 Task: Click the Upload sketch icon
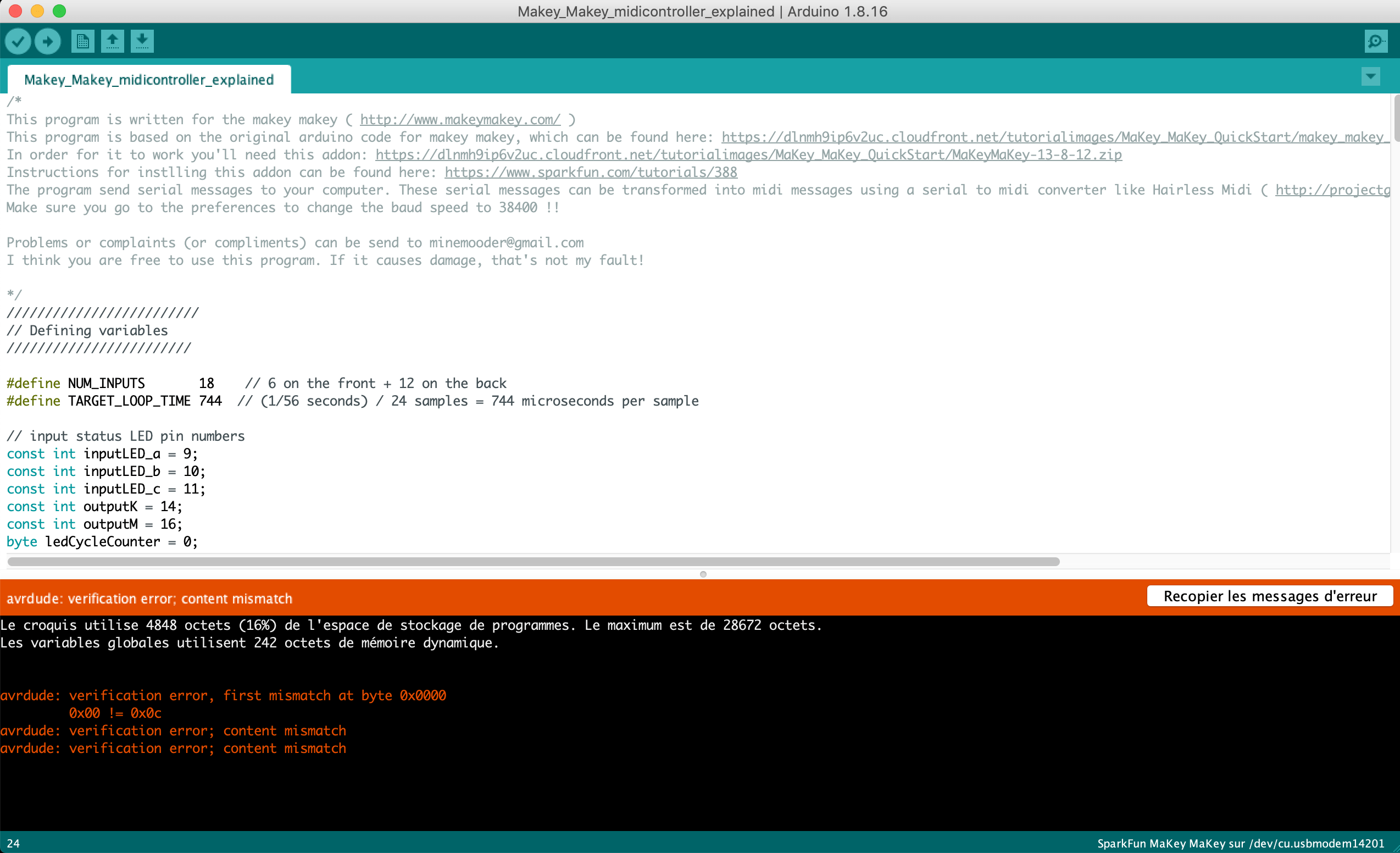[x=47, y=41]
